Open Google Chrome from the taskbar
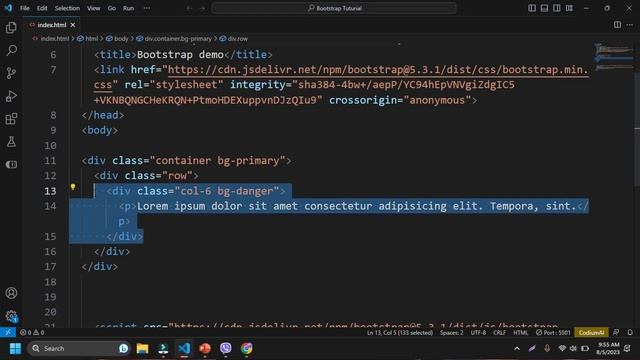Image resolution: width=640 pixels, height=360 pixels. click(x=247, y=348)
